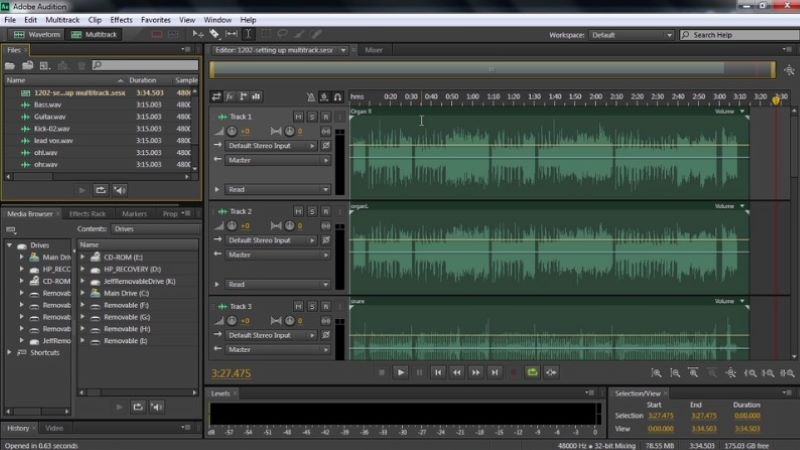Open file icon in Files panel
This screenshot has height=450, width=800.
(x=10, y=65)
